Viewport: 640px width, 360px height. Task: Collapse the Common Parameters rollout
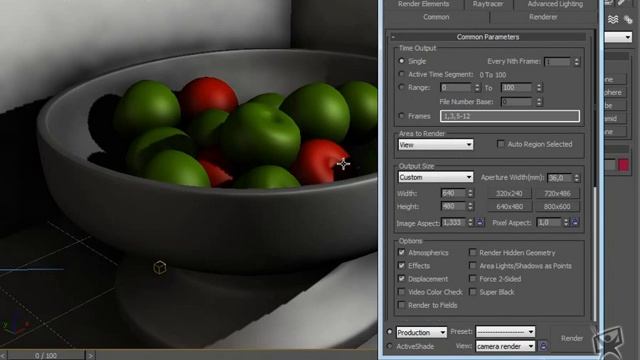coord(488,37)
